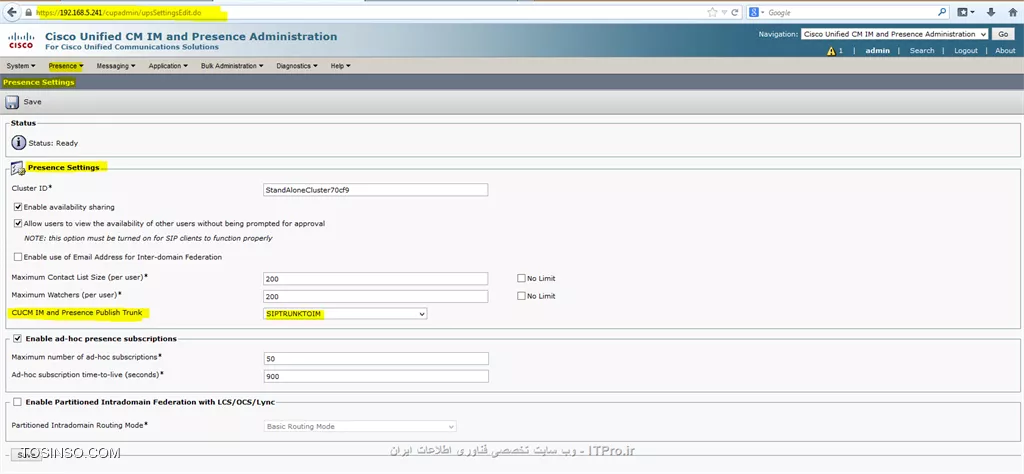
Task: Click the alert count '1' beside warning icon
Action: [841, 51]
